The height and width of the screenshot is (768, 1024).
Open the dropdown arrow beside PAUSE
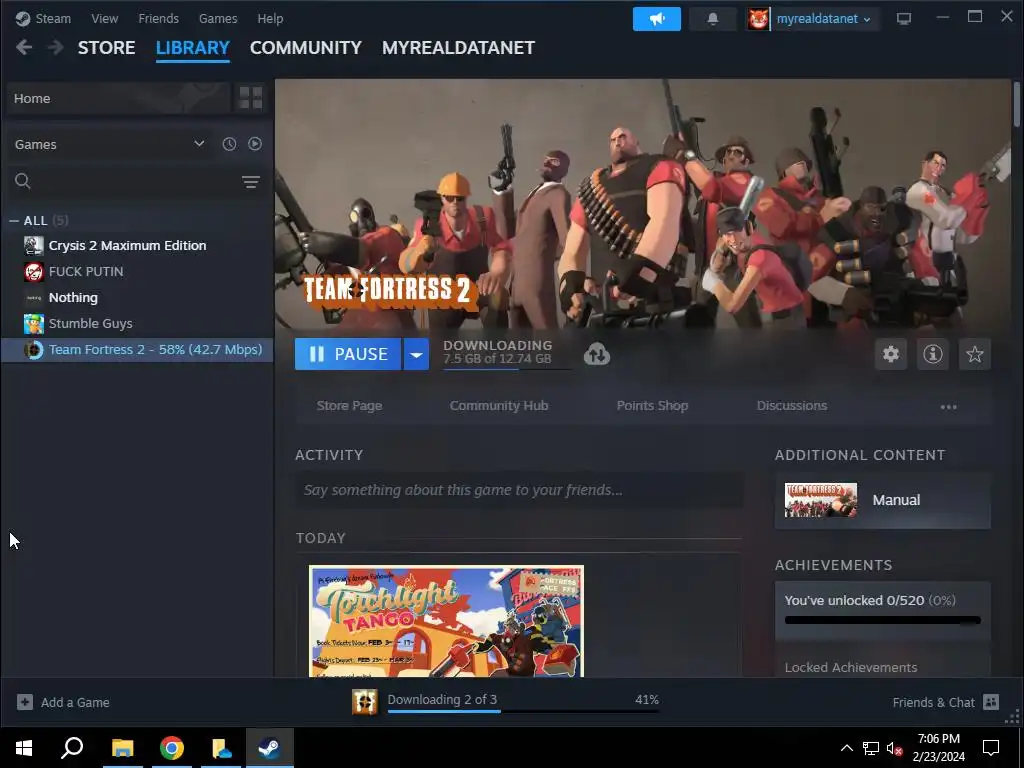[x=416, y=354]
